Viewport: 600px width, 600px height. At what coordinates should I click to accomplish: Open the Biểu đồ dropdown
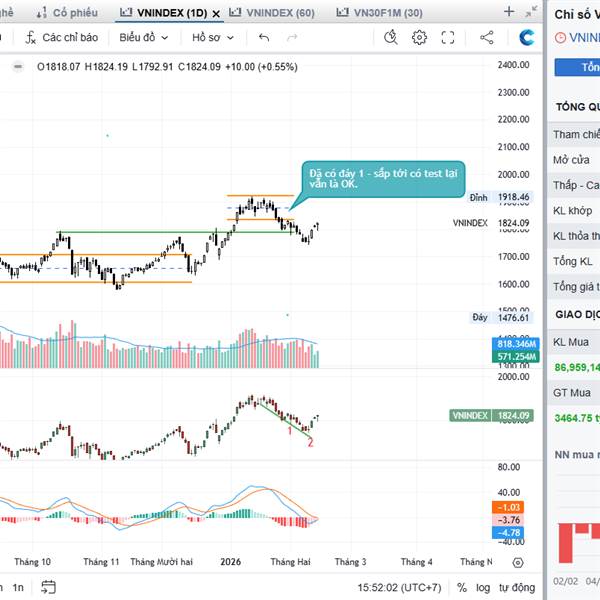[x=143, y=38]
